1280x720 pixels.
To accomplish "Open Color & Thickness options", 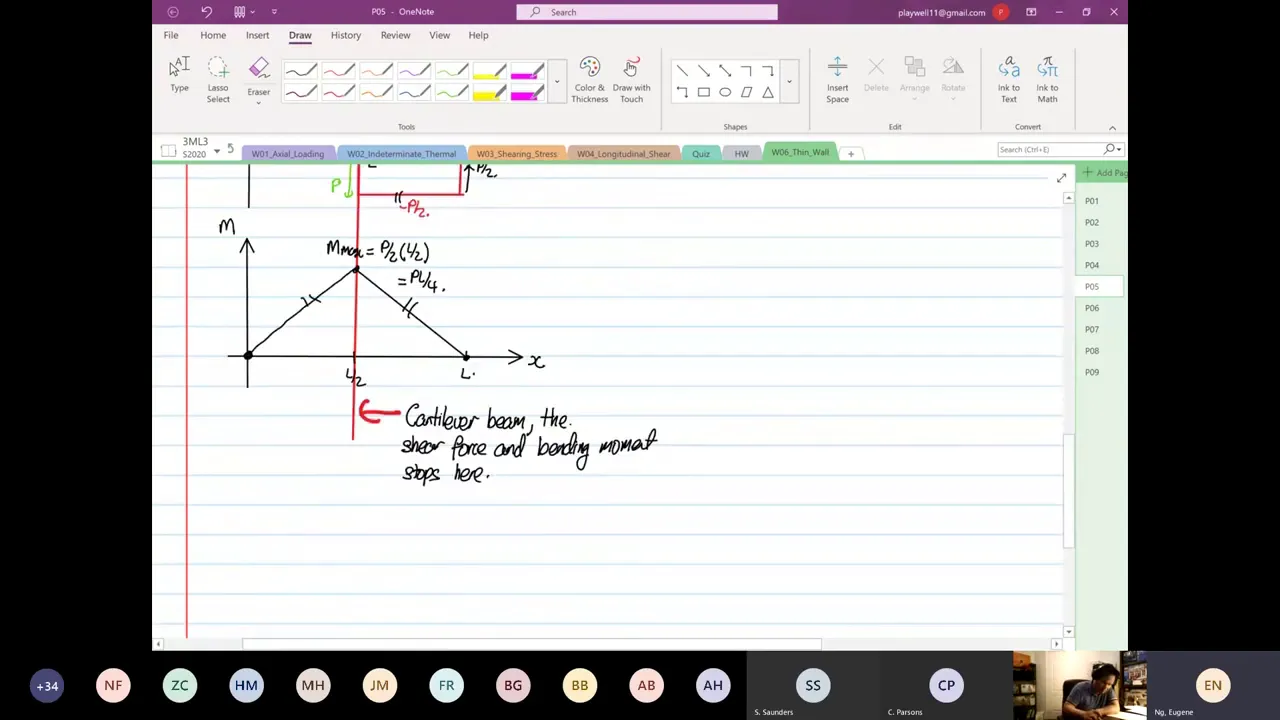I will (x=589, y=80).
